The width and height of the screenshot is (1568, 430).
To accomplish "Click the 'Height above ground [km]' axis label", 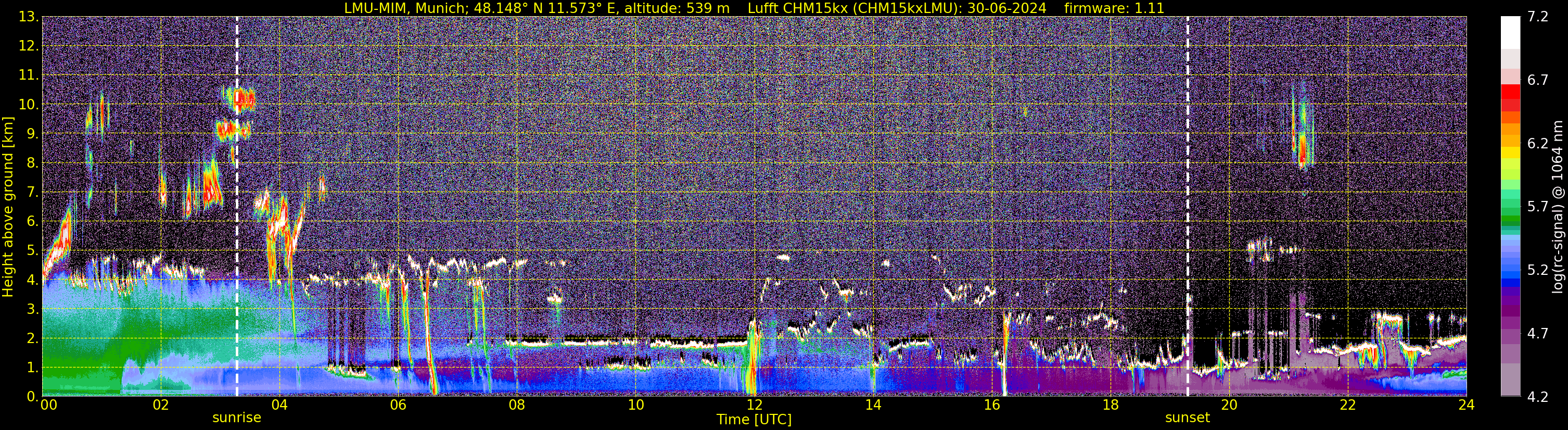I will (x=8, y=207).
